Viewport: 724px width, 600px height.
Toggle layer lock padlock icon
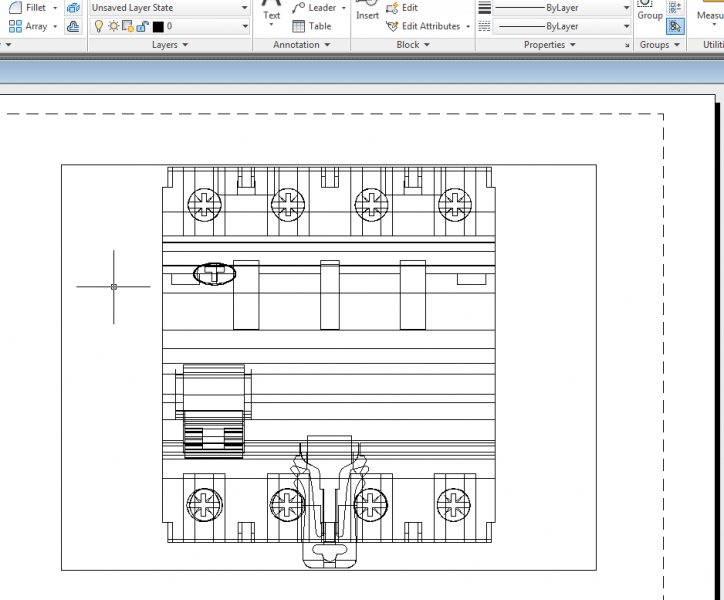click(x=142, y=26)
